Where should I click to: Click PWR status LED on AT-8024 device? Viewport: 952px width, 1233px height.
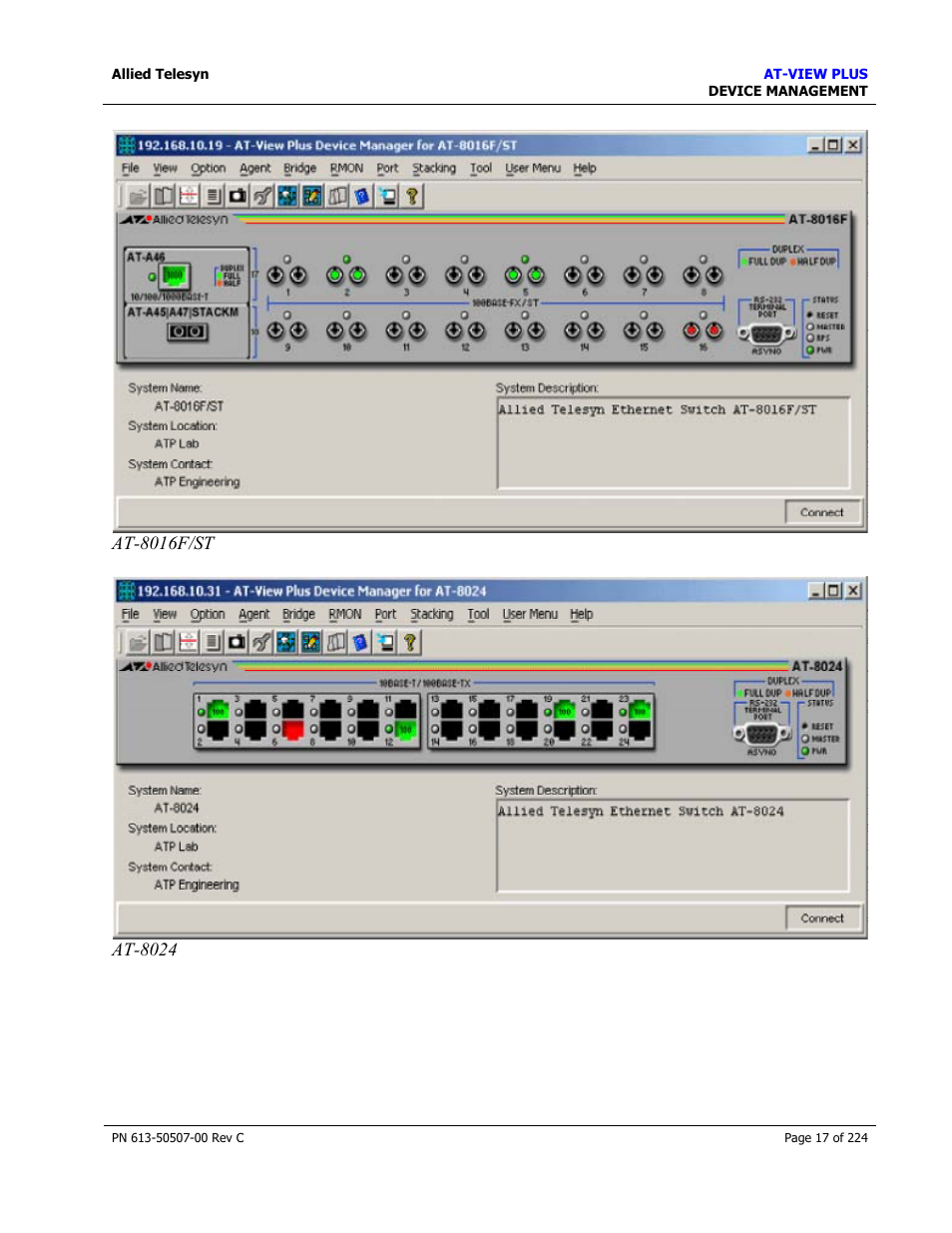pos(805,751)
